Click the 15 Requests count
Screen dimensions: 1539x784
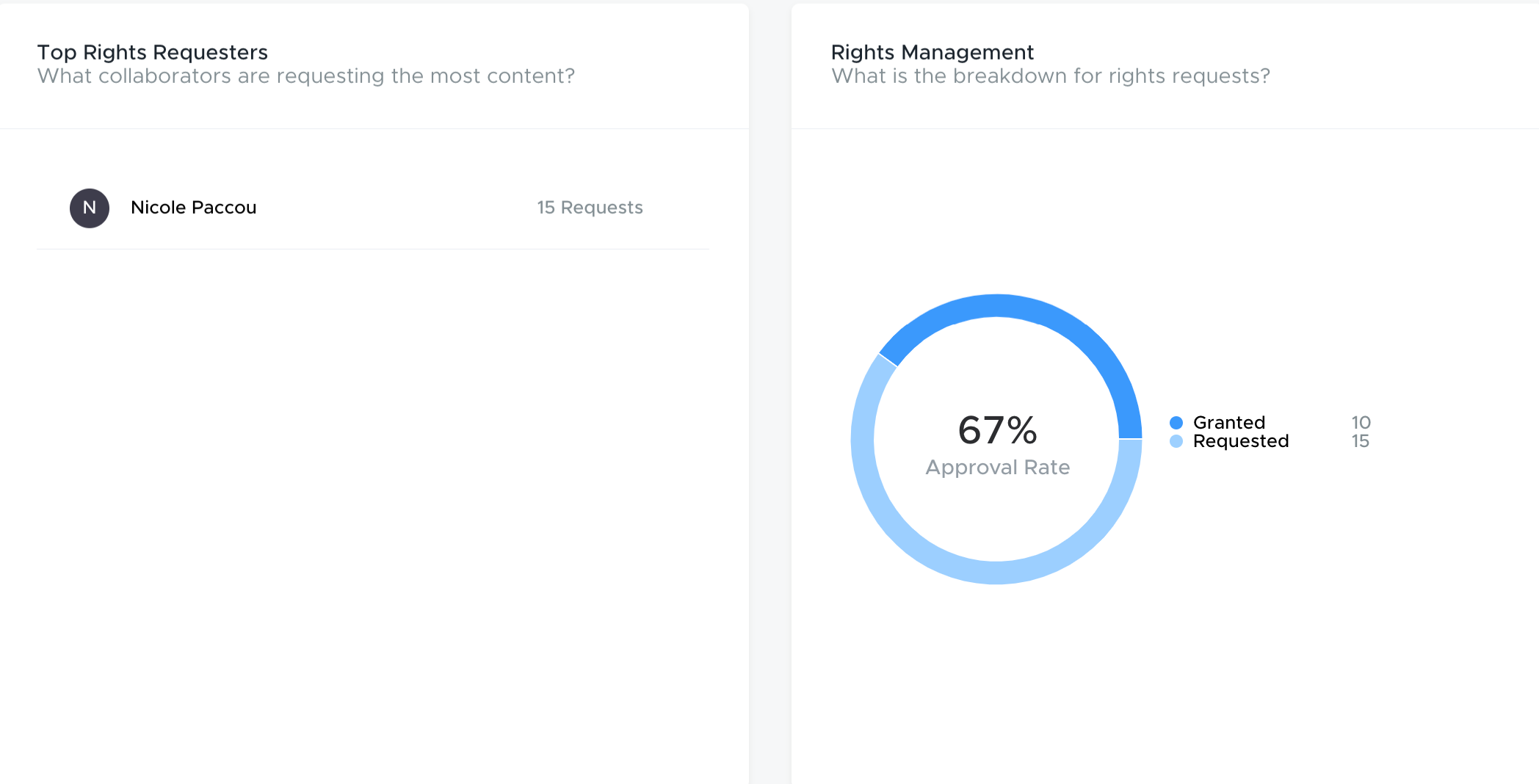(x=590, y=208)
